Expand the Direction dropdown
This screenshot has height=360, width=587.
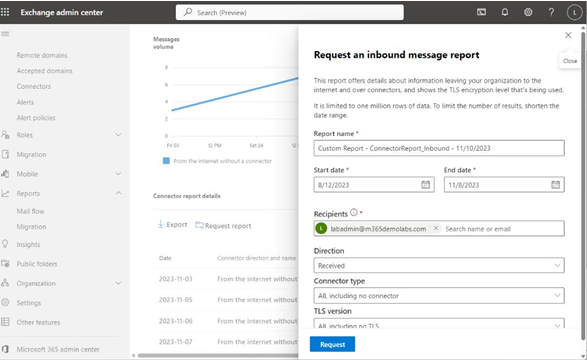[x=439, y=265]
